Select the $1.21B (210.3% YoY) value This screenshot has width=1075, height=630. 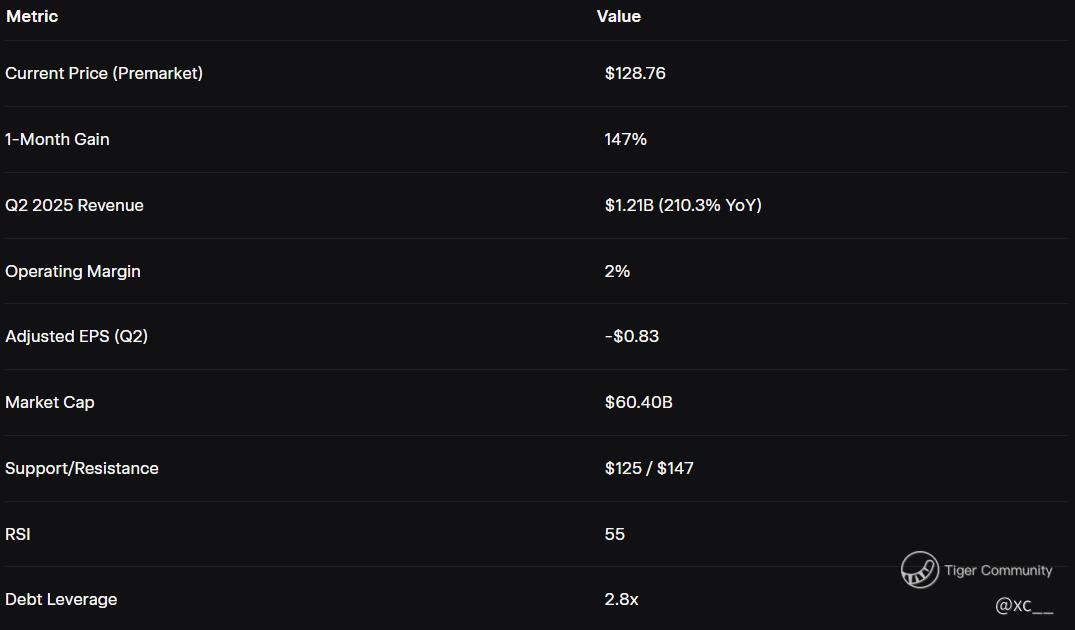683,205
